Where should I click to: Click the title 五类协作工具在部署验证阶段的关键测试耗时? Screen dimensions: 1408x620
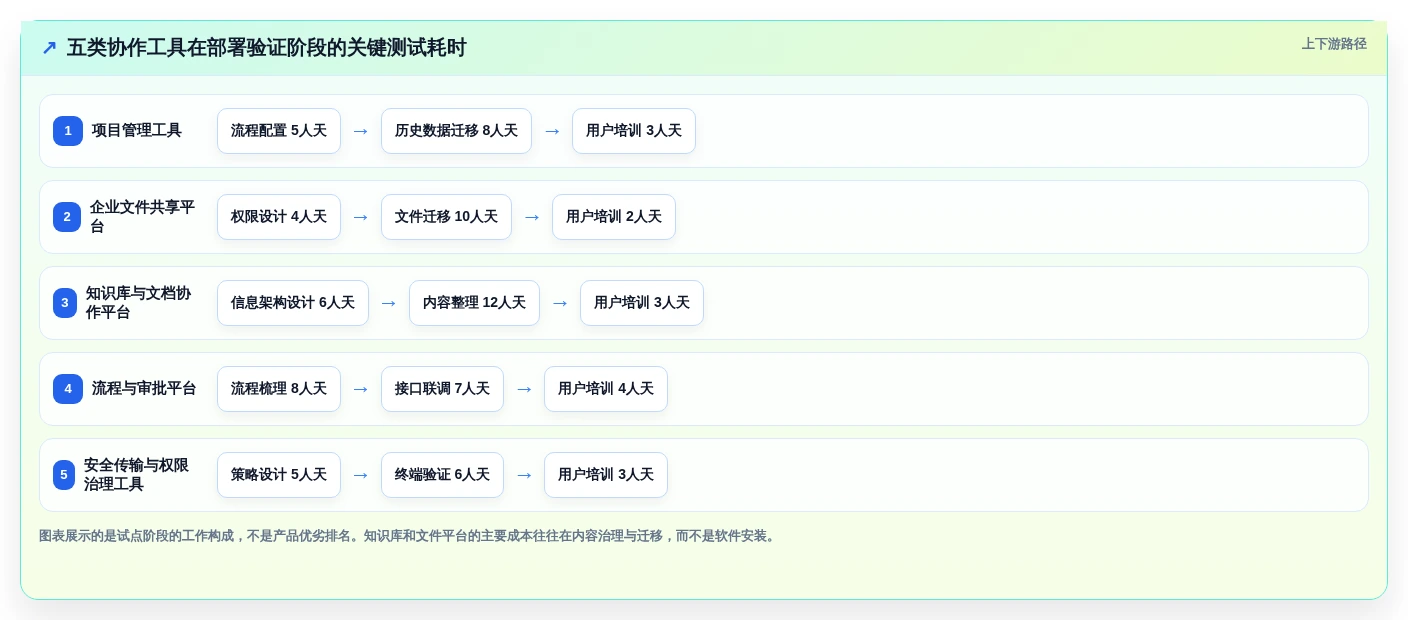click(x=266, y=48)
